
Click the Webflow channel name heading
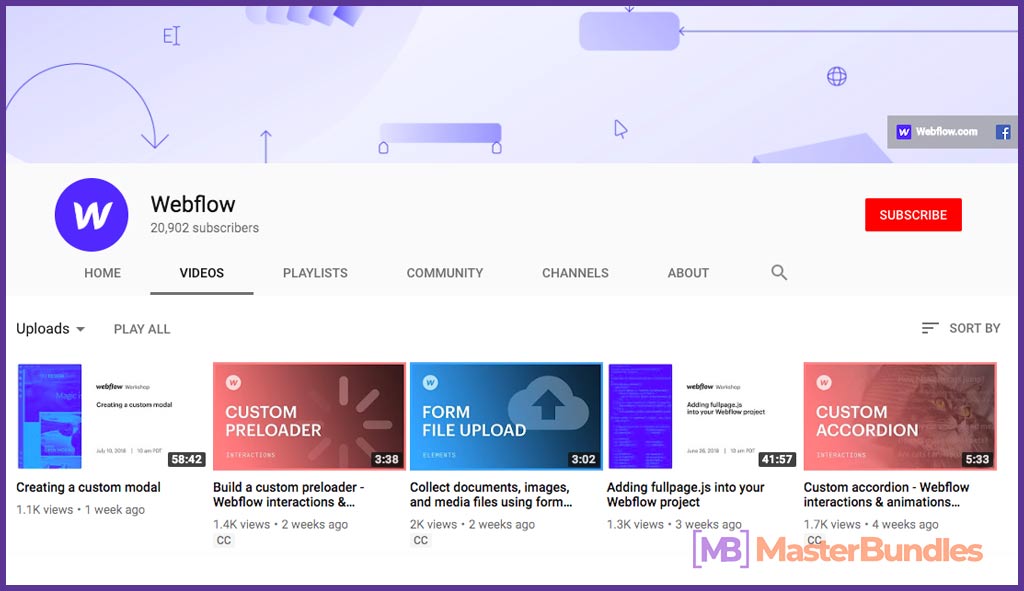click(x=193, y=204)
